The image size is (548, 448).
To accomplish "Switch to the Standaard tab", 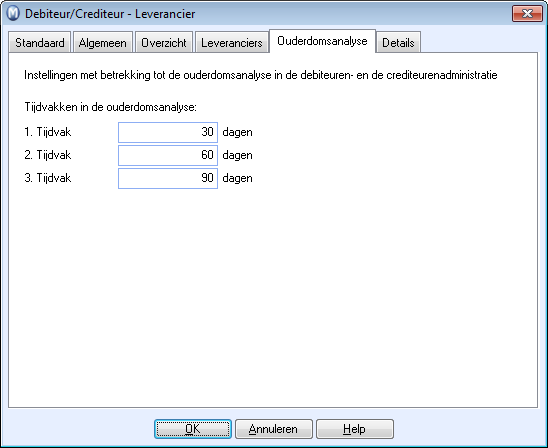I will point(40,43).
